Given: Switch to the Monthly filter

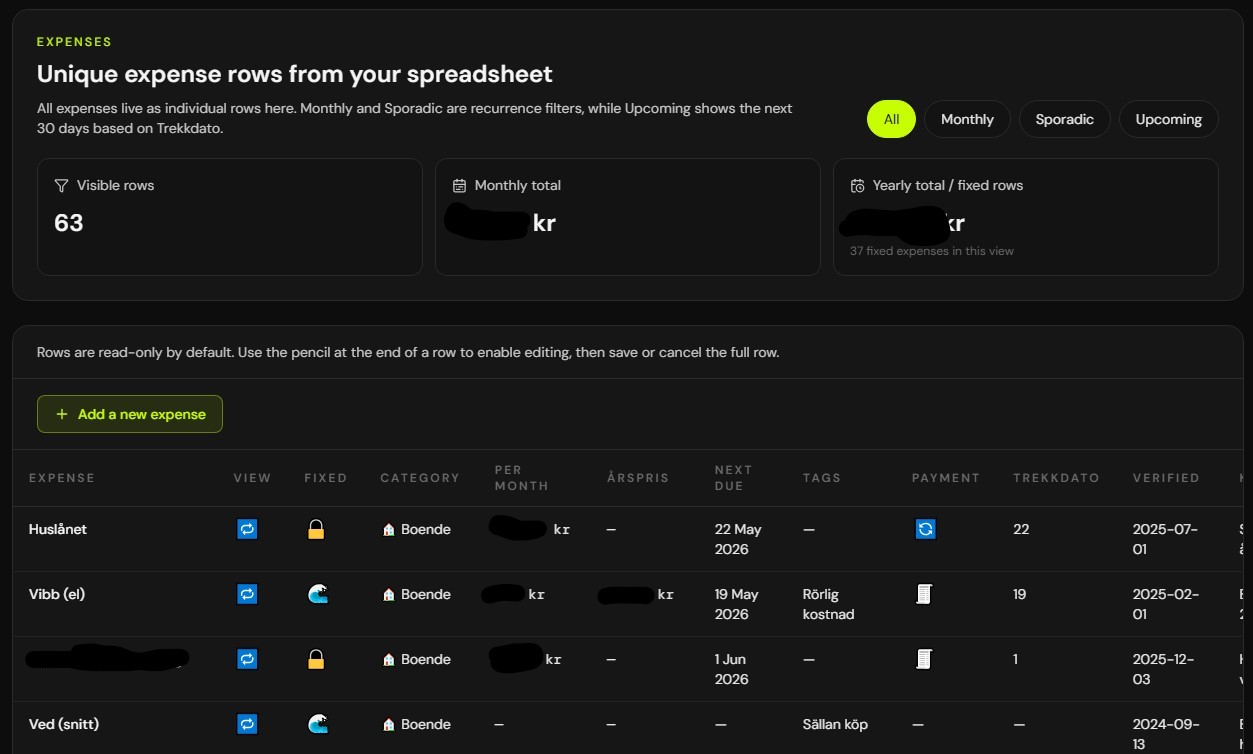Looking at the screenshot, I should 967,119.
